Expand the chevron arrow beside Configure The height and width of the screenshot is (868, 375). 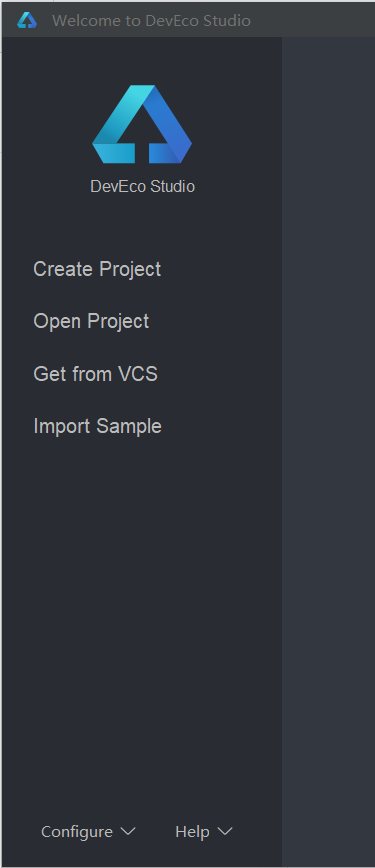tap(127, 831)
